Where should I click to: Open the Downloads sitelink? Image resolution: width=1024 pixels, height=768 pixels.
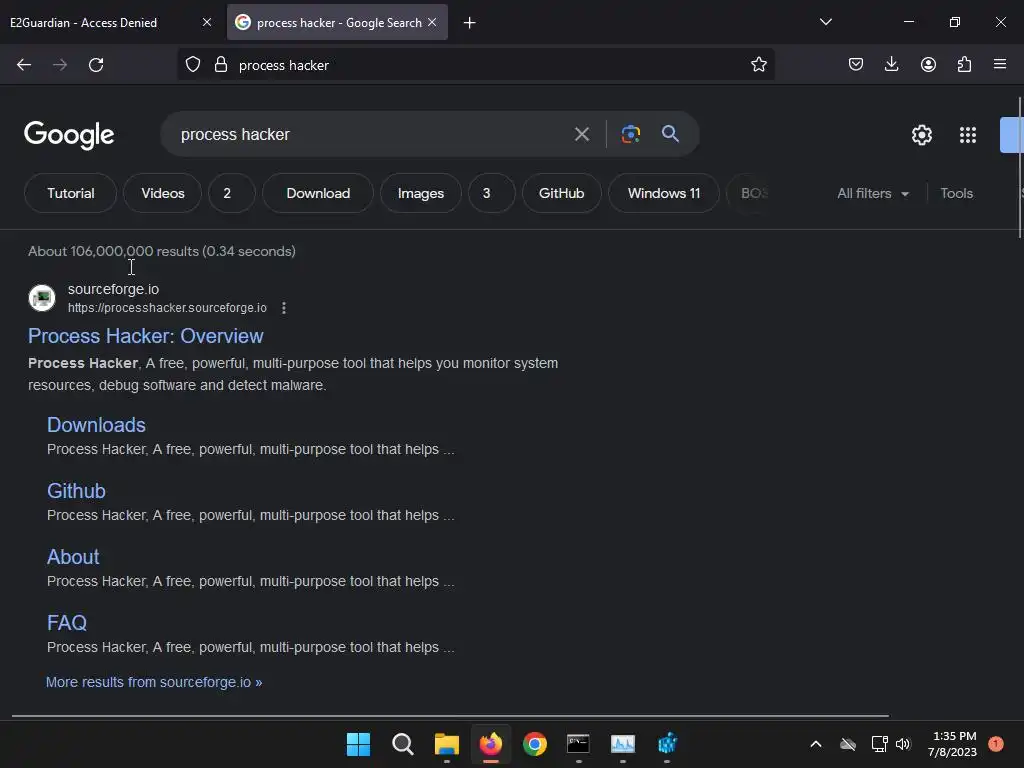[96, 425]
